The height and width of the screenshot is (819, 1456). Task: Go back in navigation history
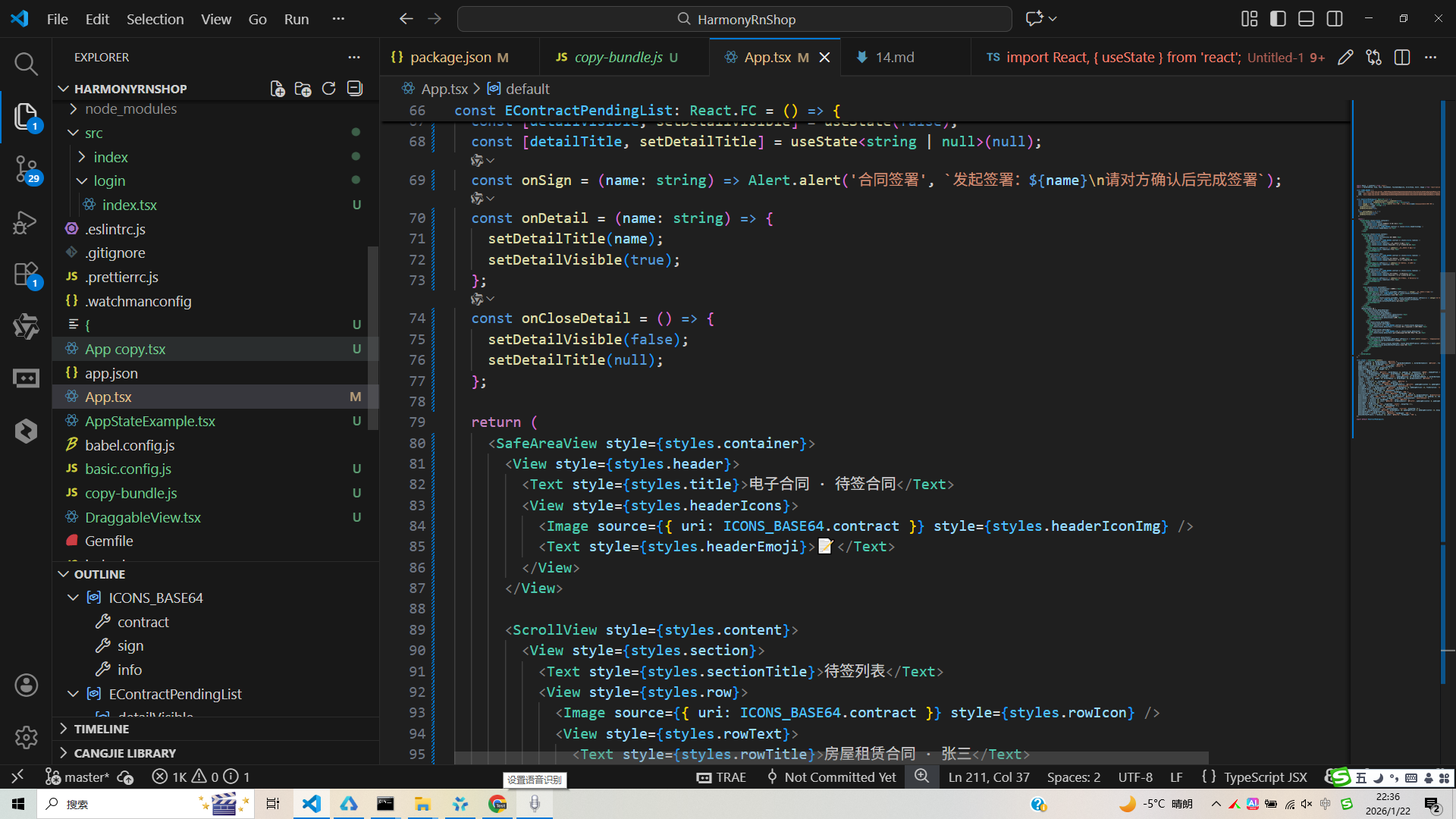pos(406,19)
